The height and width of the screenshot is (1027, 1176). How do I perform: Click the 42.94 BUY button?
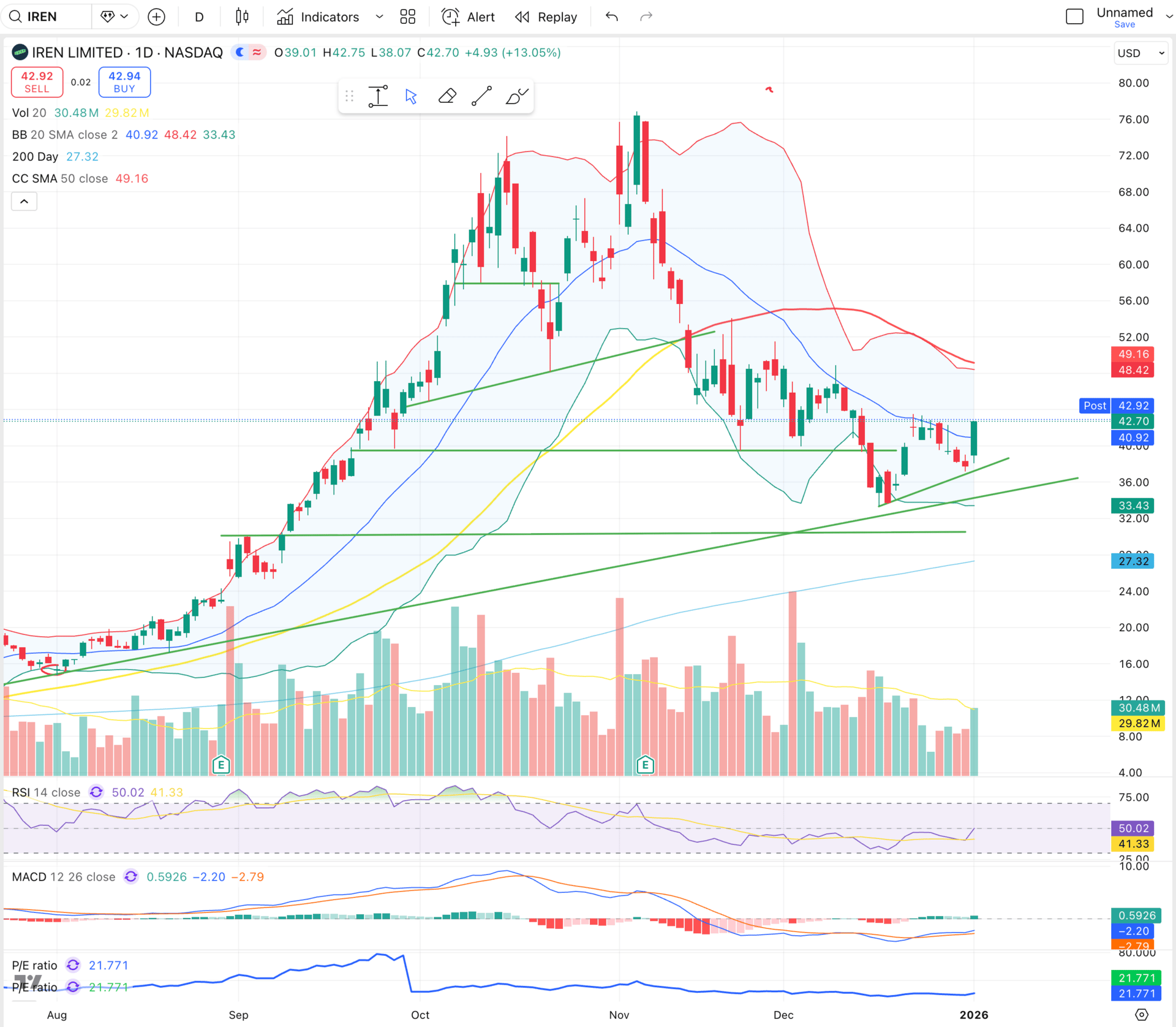point(124,81)
